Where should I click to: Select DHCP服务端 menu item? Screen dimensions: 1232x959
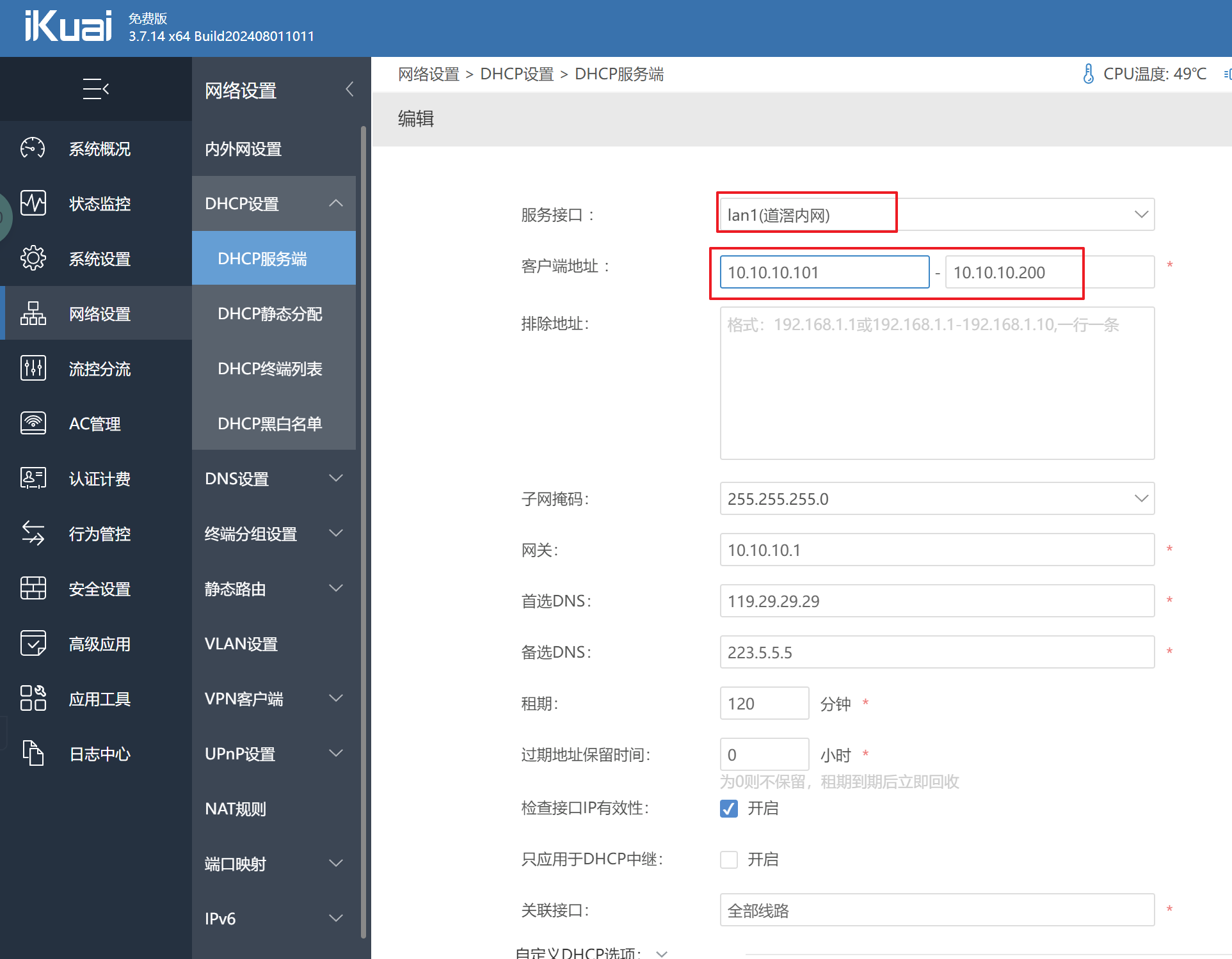(x=274, y=258)
